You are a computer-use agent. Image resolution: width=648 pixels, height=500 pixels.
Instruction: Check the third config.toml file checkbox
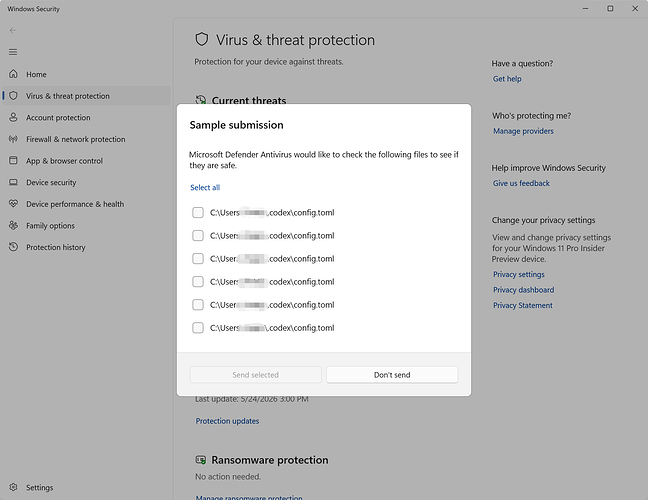(198, 259)
